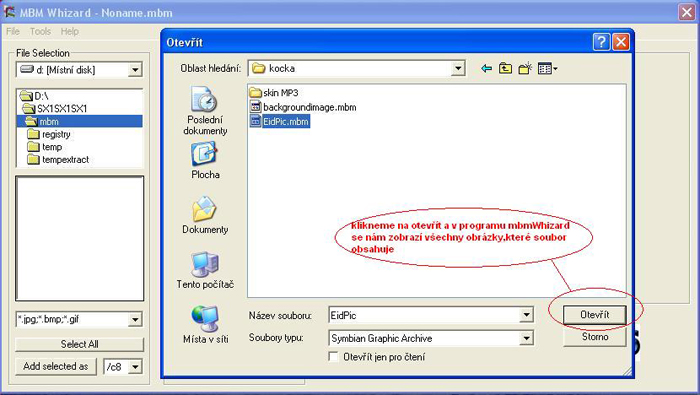Viewport: 700px width, 395px height.
Task: Open the *.jpg;*.bmp;*.gif filter dropdown
Action: (135, 319)
